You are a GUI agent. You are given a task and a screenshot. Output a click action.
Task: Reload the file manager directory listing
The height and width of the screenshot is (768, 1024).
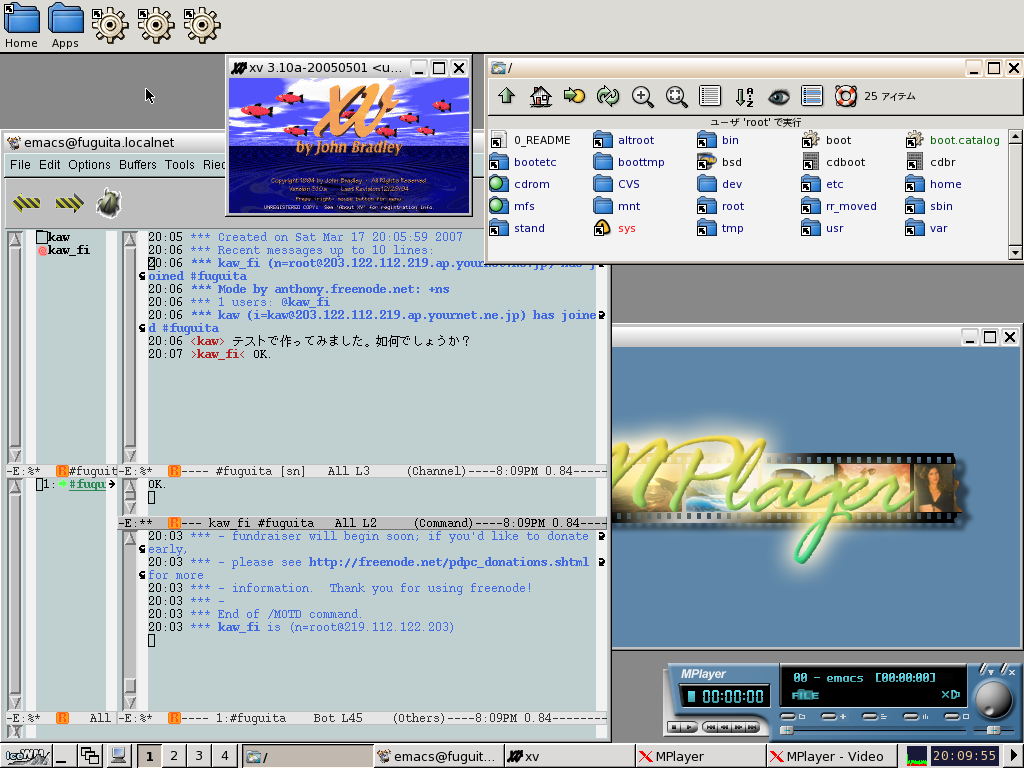coord(607,96)
